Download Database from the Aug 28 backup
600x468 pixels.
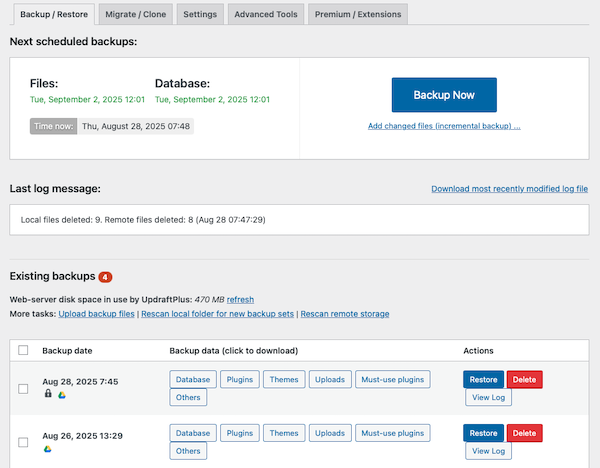click(191, 379)
